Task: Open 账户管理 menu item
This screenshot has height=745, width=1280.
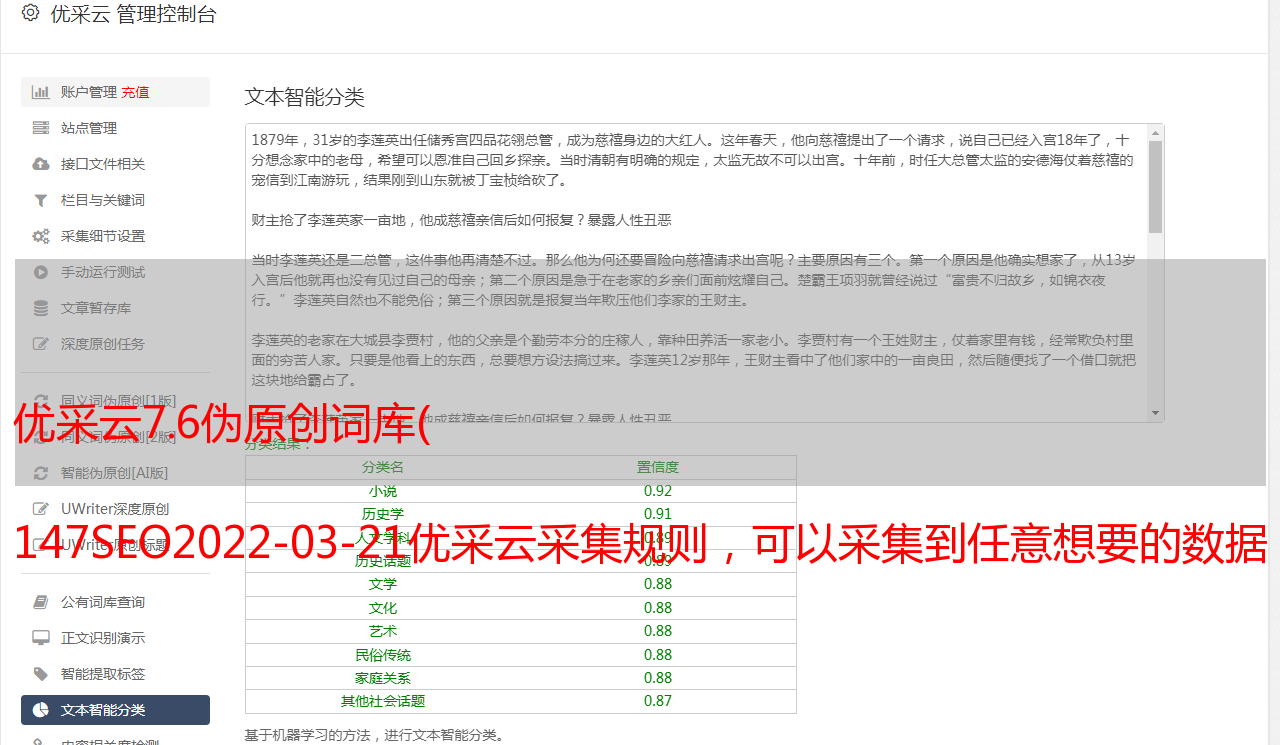Action: [x=115, y=92]
